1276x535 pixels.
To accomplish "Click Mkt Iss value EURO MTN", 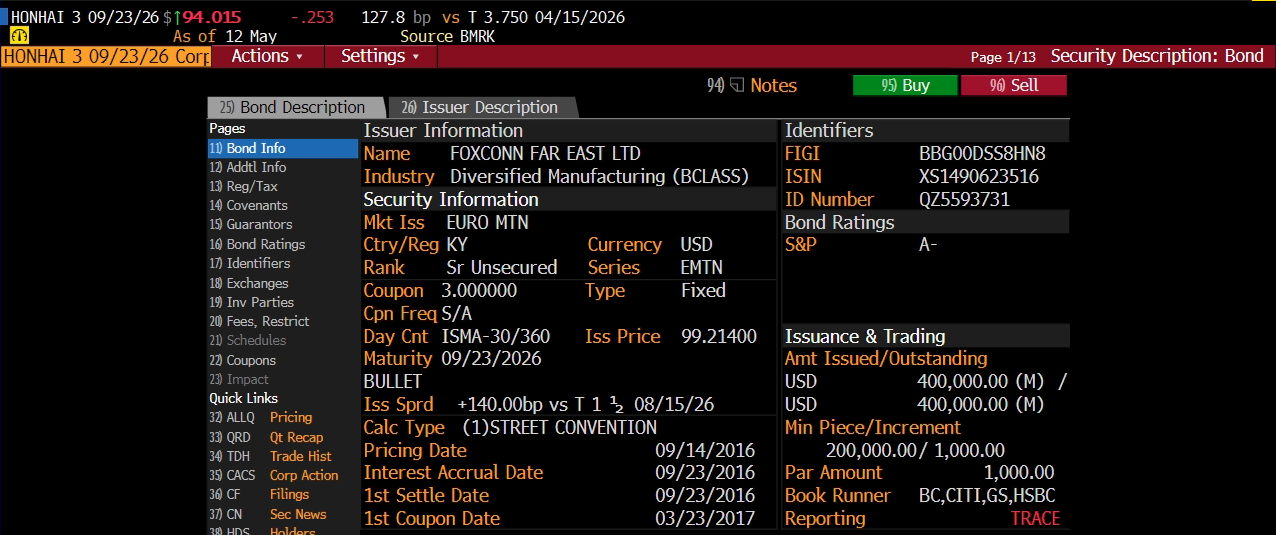I will pyautogui.click(x=487, y=223).
